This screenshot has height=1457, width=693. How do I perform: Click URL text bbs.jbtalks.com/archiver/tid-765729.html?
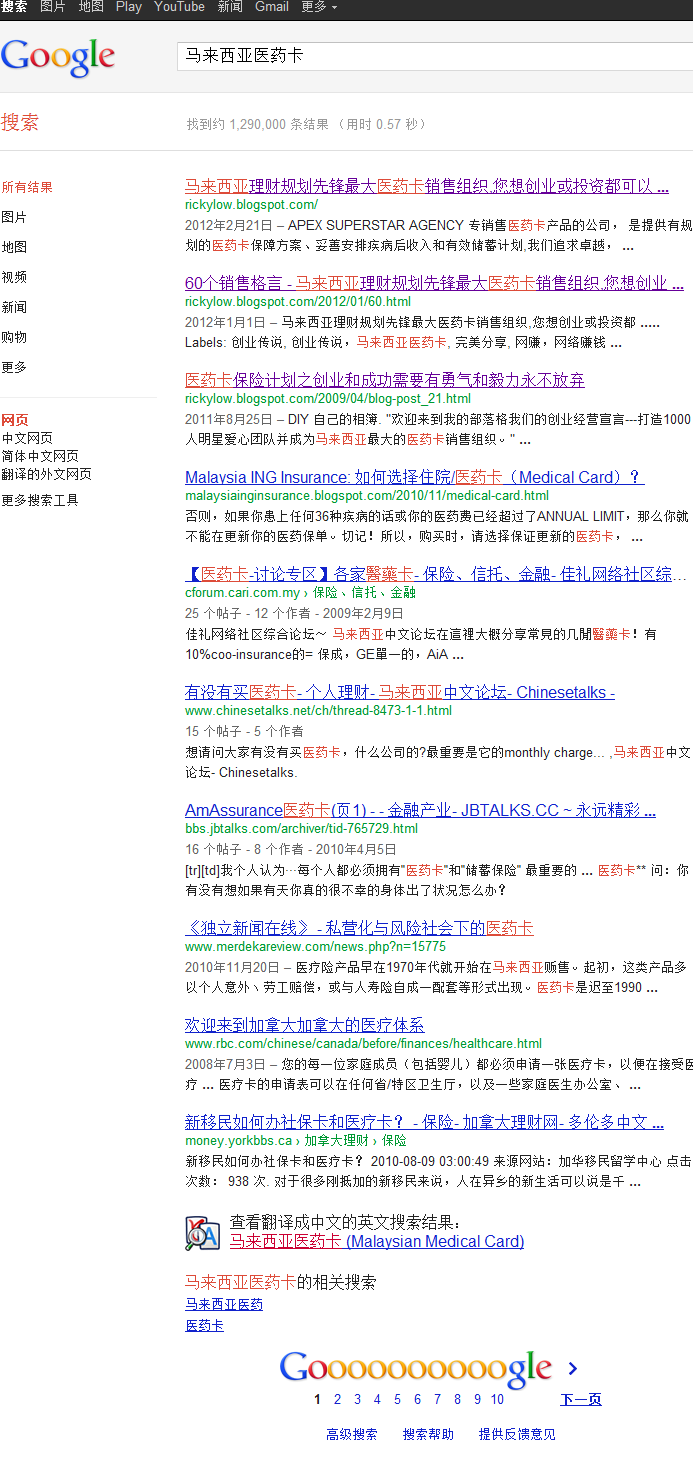pyautogui.click(x=302, y=828)
